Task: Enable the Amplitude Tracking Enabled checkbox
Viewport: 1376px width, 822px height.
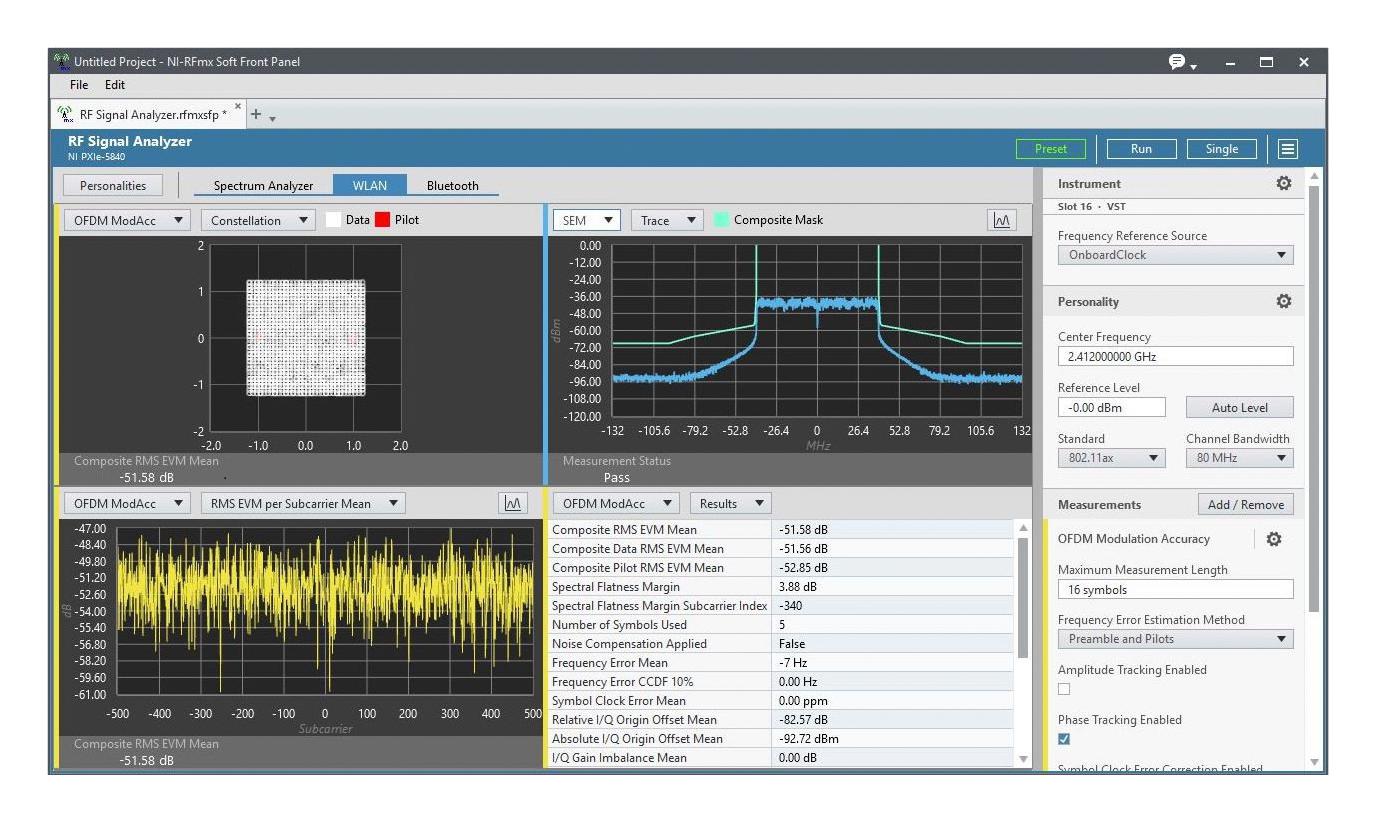Action: pyautogui.click(x=1064, y=689)
